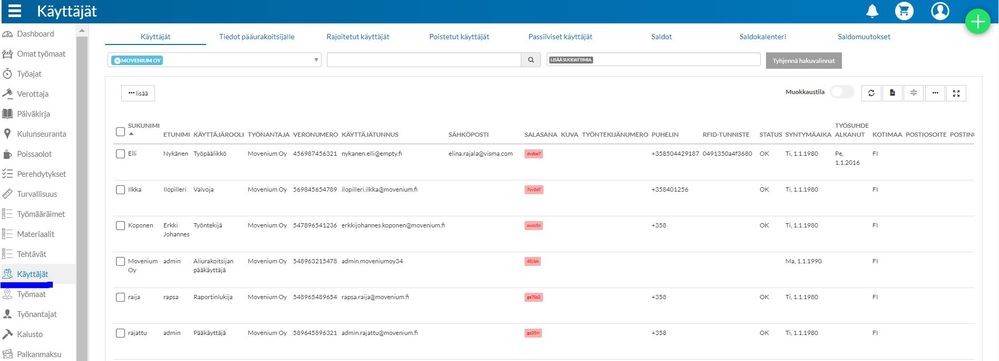The height and width of the screenshot is (361, 999).
Task: Click the Tyhjennä hakuvalinnat button
Action: point(804,60)
